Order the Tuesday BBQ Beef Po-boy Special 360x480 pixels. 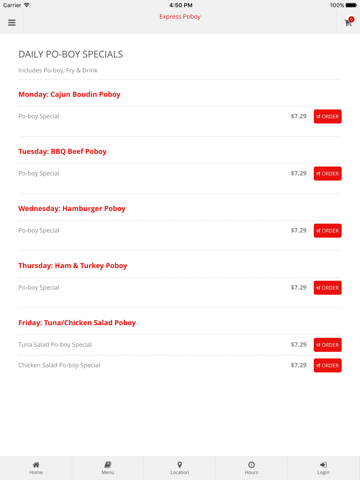328,173
